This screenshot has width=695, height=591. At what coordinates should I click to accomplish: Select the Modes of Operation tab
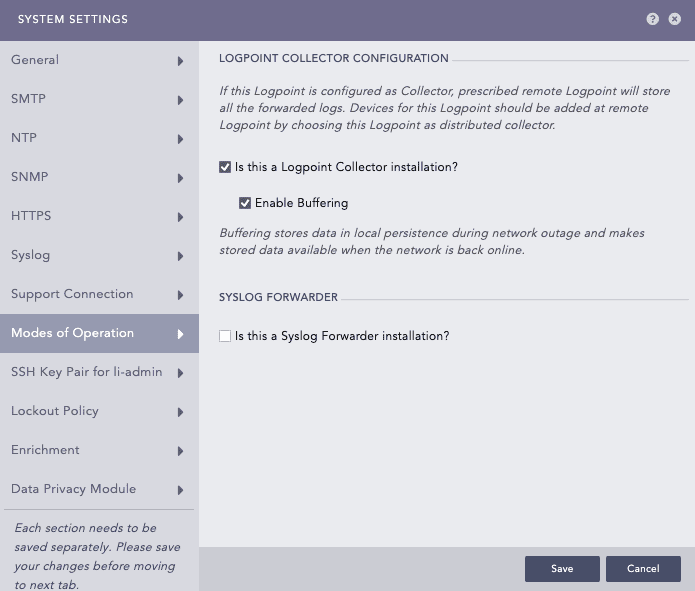(x=72, y=333)
